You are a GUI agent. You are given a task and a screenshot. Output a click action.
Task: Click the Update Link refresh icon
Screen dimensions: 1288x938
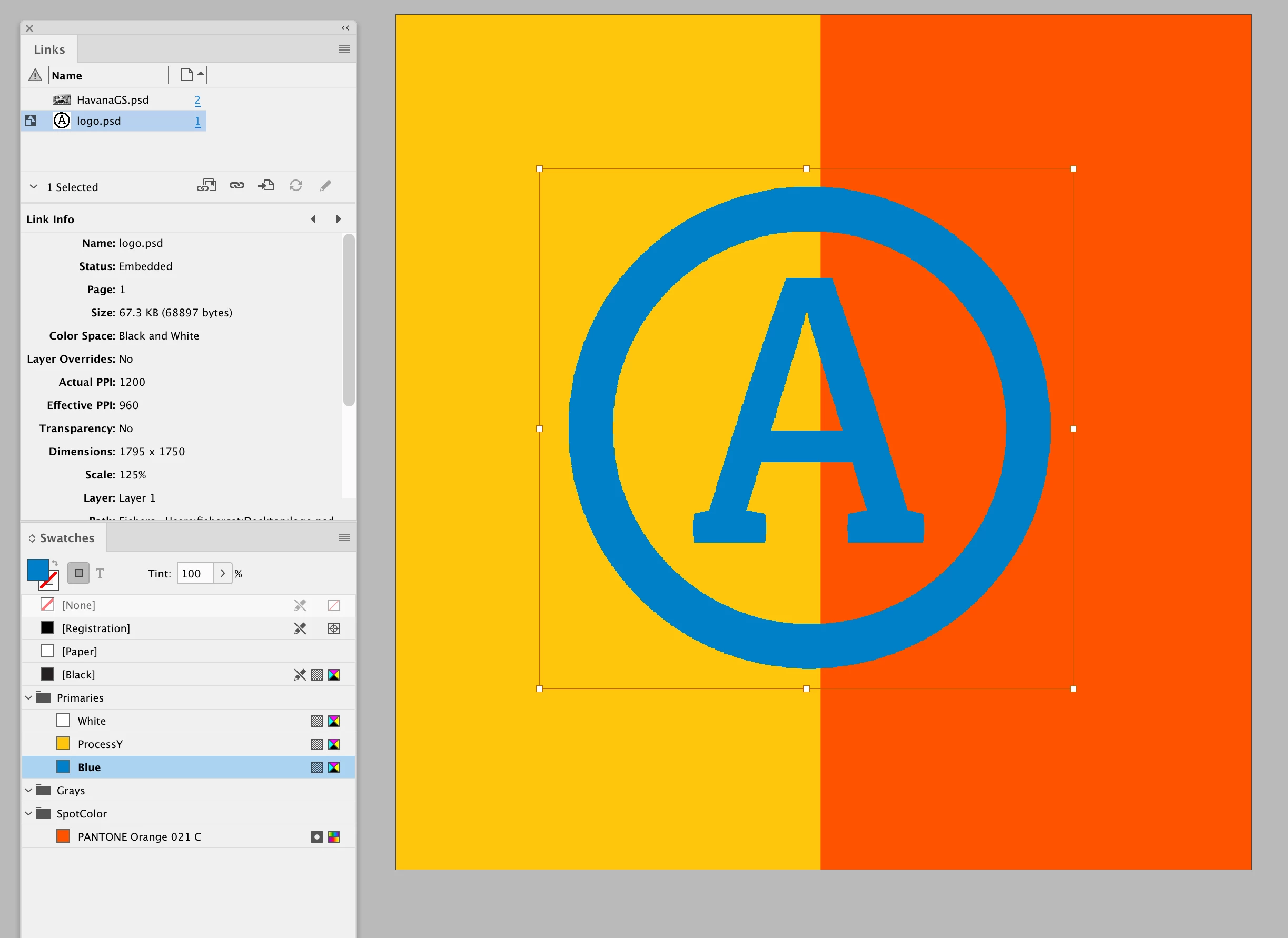[x=296, y=186]
